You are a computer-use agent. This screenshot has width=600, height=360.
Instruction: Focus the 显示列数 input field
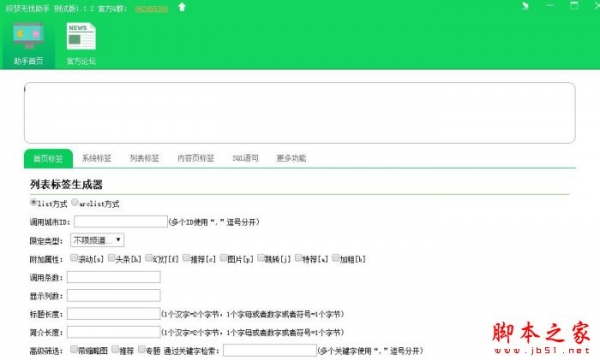(114, 295)
